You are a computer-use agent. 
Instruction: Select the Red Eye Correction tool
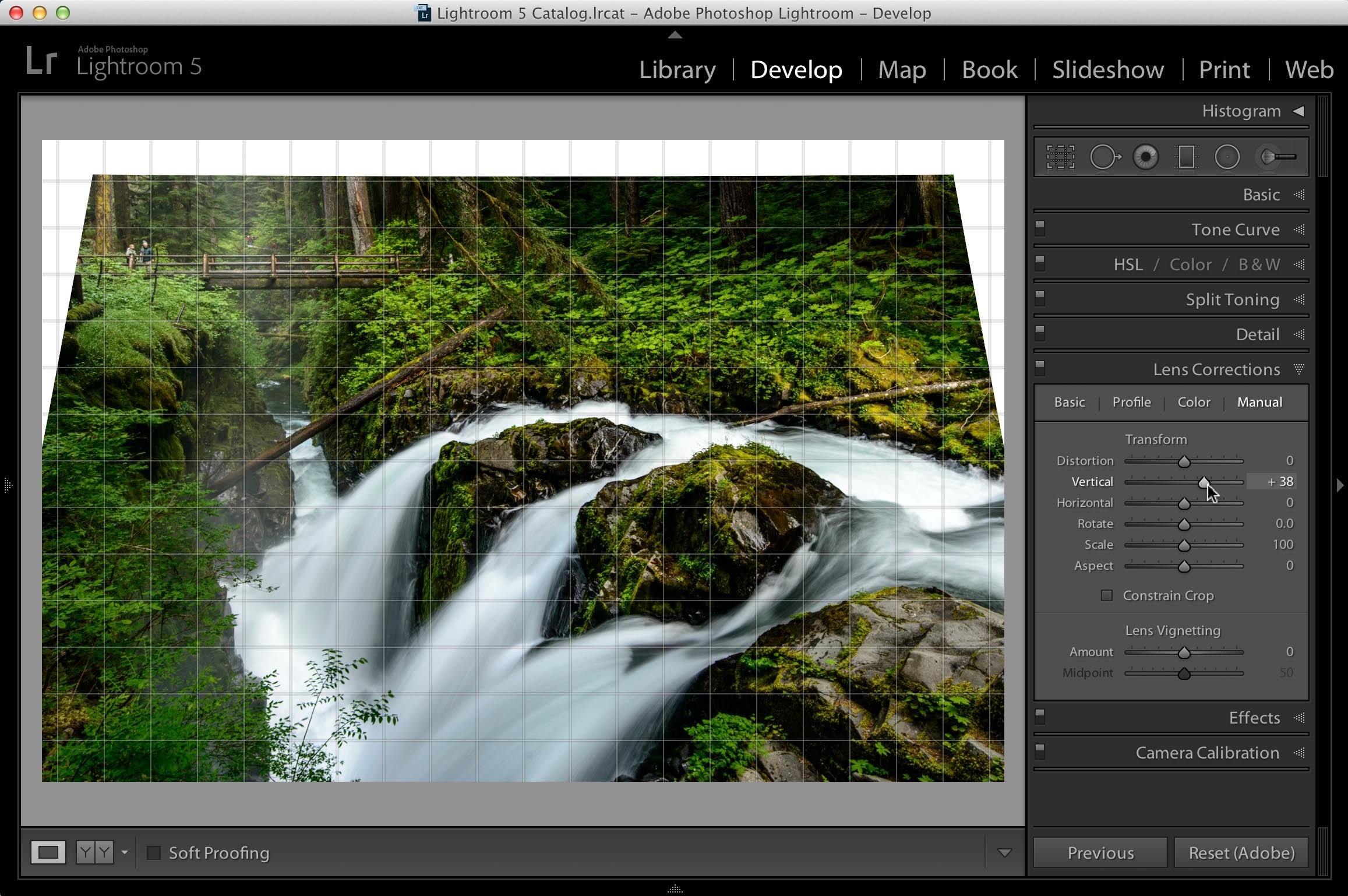tap(1145, 157)
